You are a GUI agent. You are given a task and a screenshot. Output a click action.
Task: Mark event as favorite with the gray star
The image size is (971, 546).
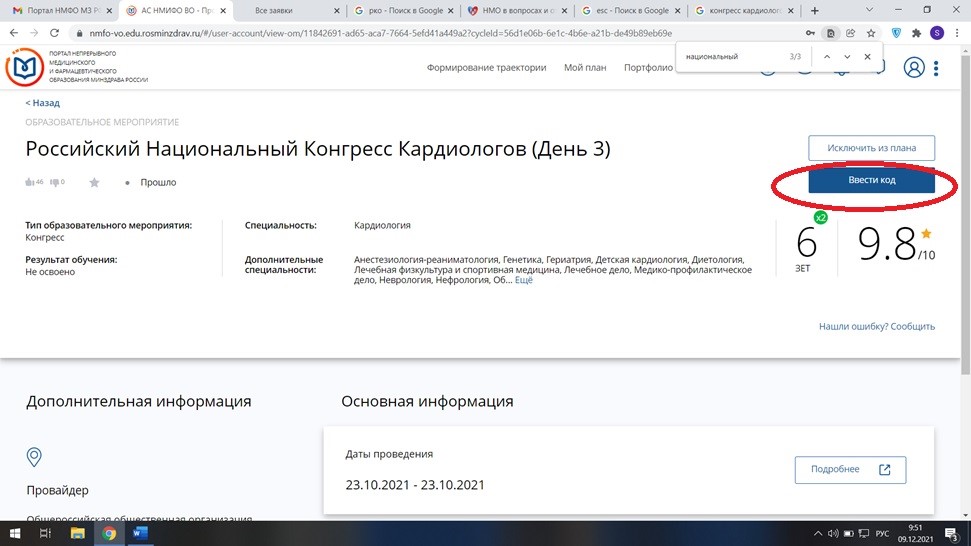(x=94, y=183)
